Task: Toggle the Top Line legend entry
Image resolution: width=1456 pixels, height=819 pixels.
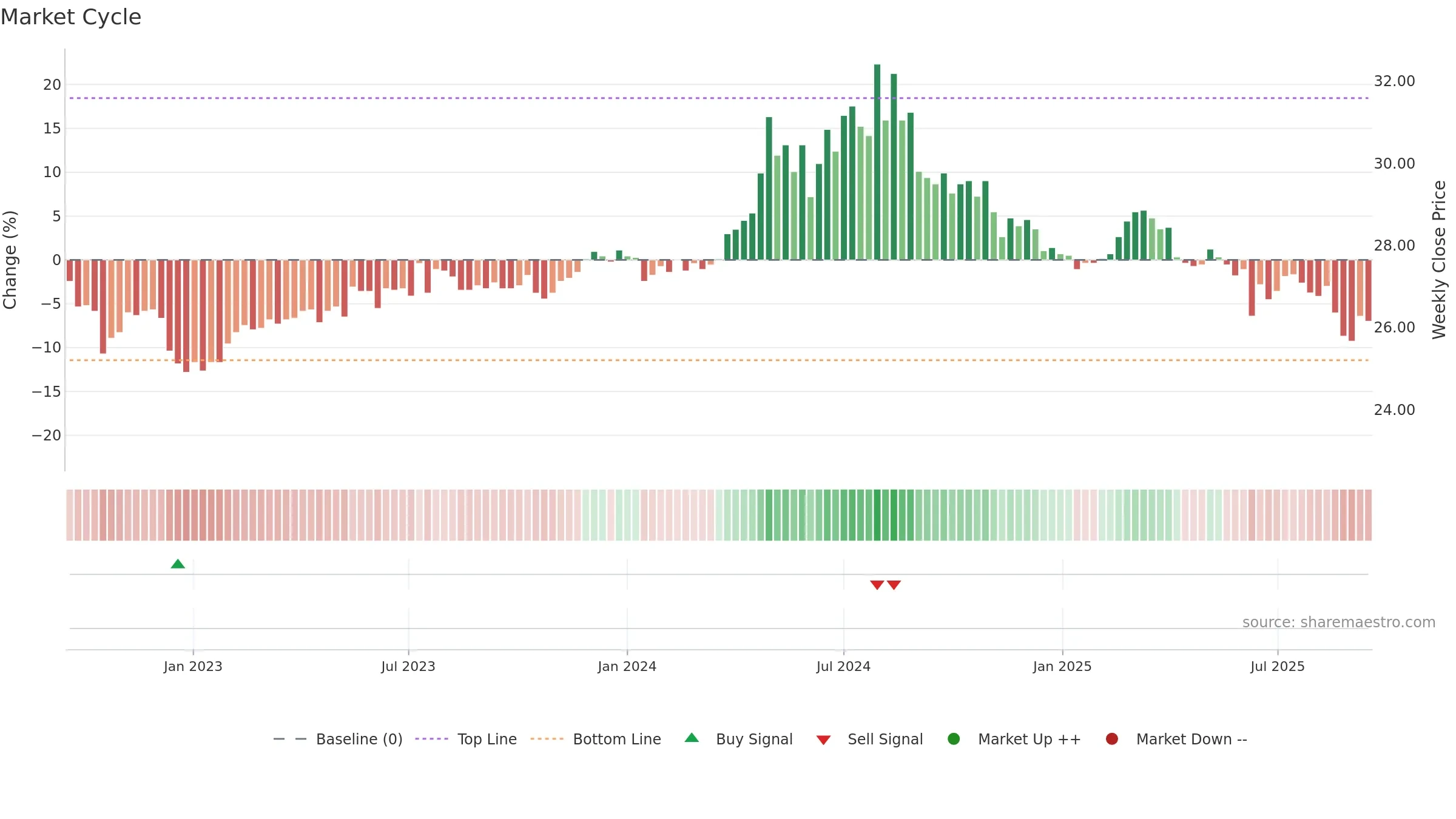Action: [466, 739]
